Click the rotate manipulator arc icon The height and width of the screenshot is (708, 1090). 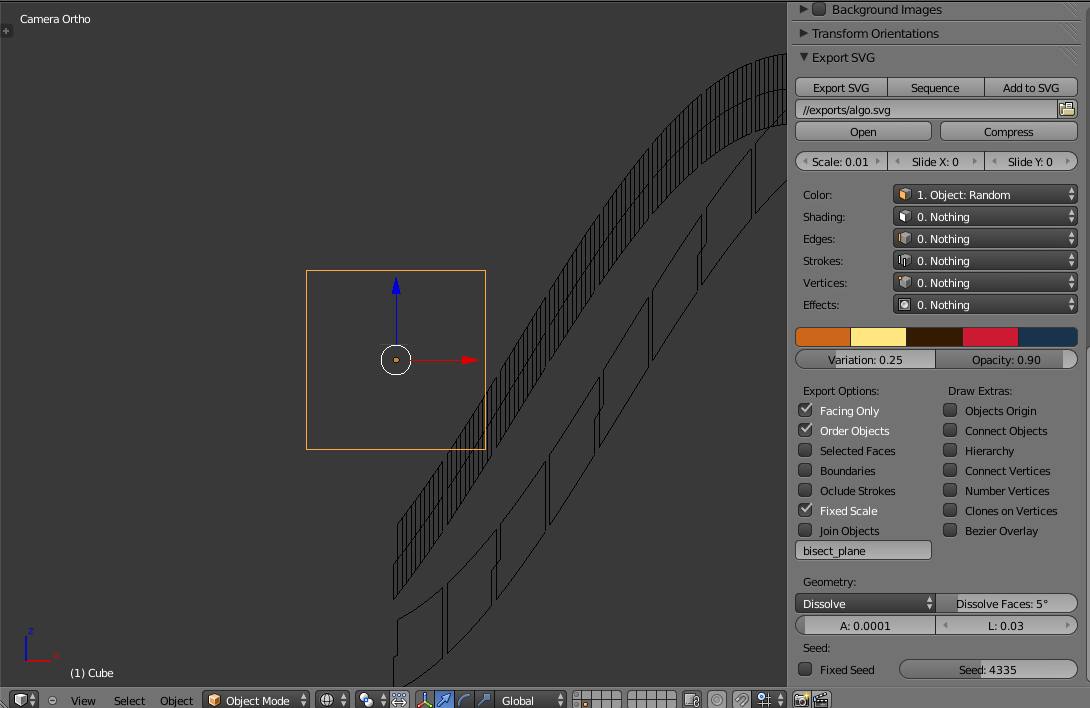464,700
